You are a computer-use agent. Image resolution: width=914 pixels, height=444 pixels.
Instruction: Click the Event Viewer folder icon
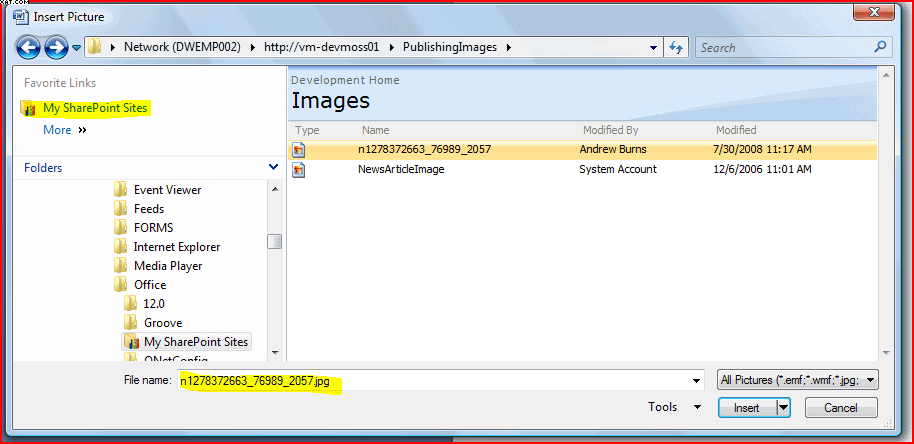point(121,190)
